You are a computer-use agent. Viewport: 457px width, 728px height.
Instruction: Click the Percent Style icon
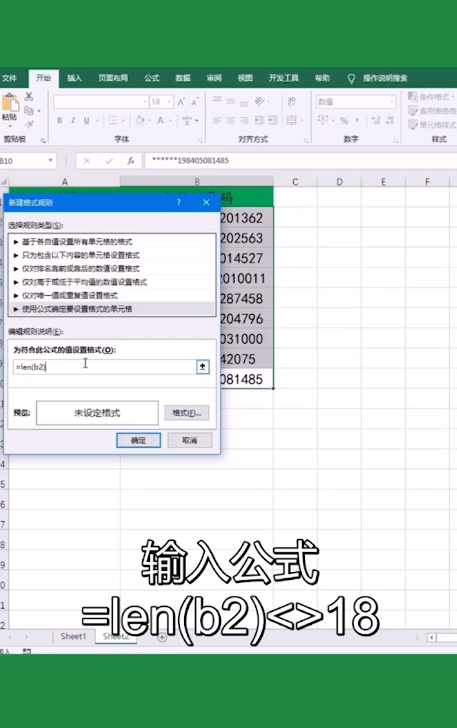click(x=344, y=121)
